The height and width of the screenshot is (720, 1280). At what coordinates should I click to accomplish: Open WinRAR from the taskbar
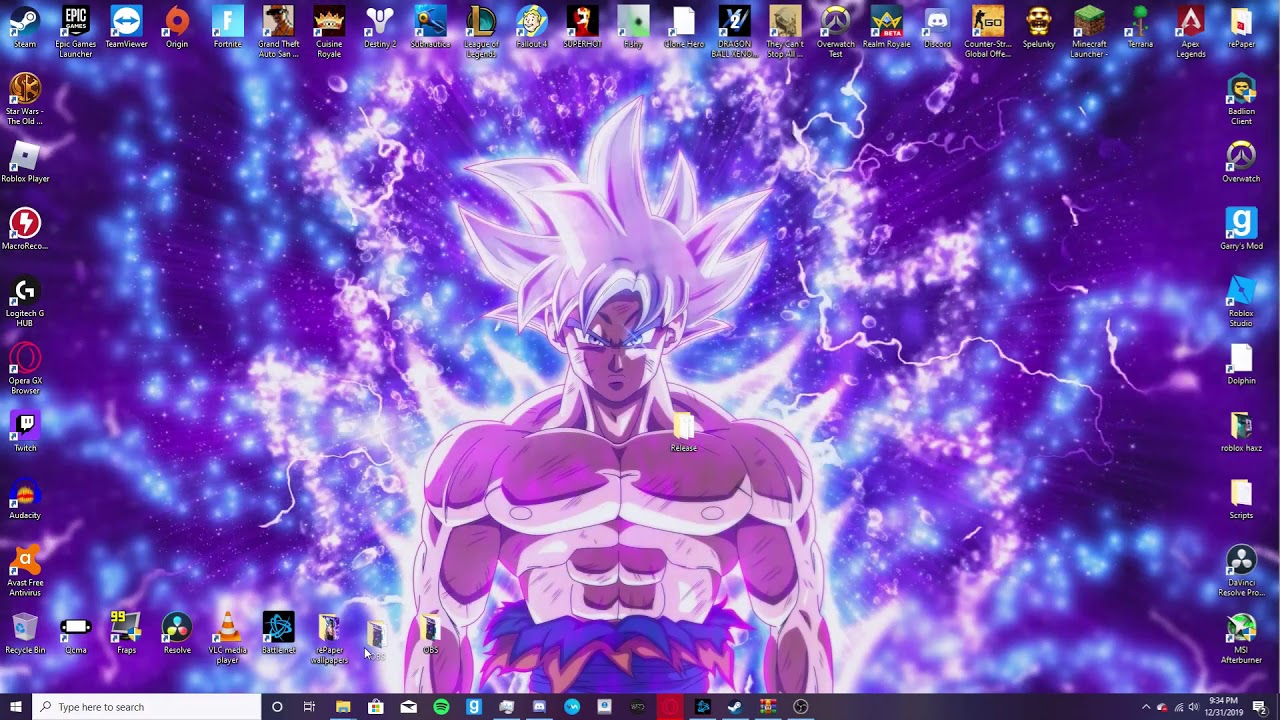pyautogui.click(x=768, y=707)
